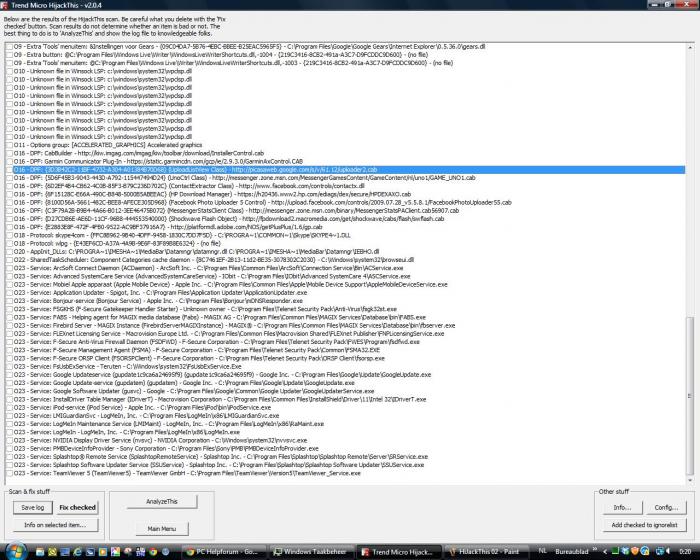
Task: Expand the Bureaublad toolbar chevron
Action: tap(595, 550)
